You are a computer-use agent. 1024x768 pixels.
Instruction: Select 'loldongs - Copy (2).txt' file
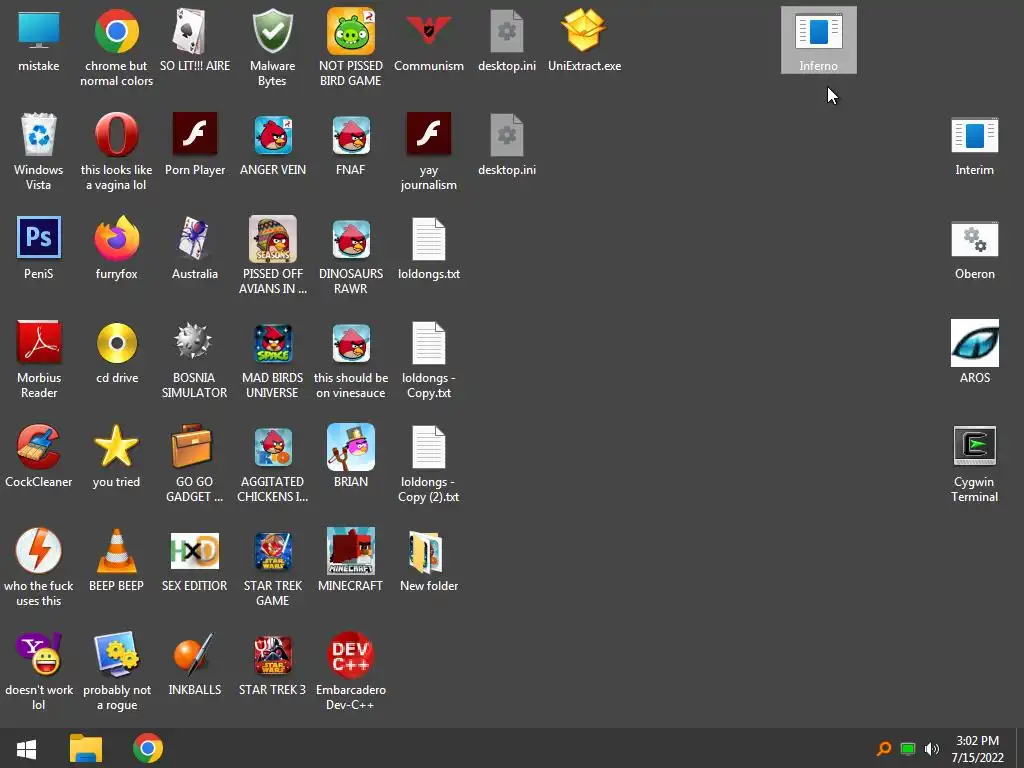coord(428,447)
